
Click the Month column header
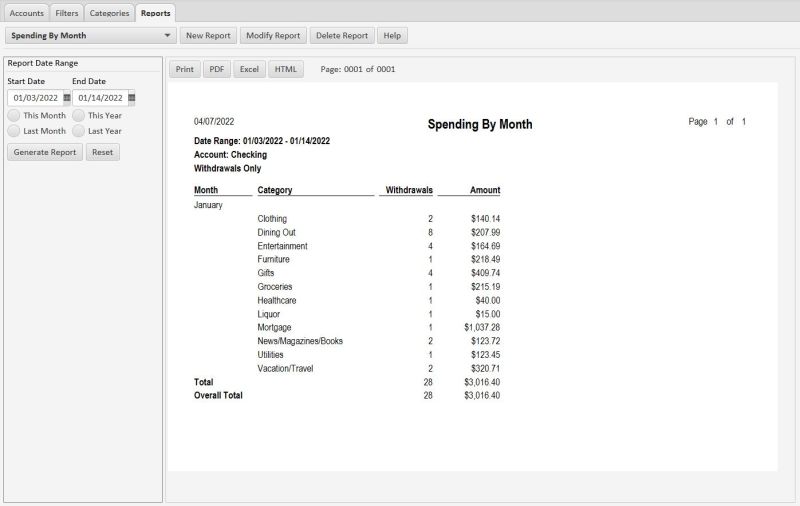point(206,190)
